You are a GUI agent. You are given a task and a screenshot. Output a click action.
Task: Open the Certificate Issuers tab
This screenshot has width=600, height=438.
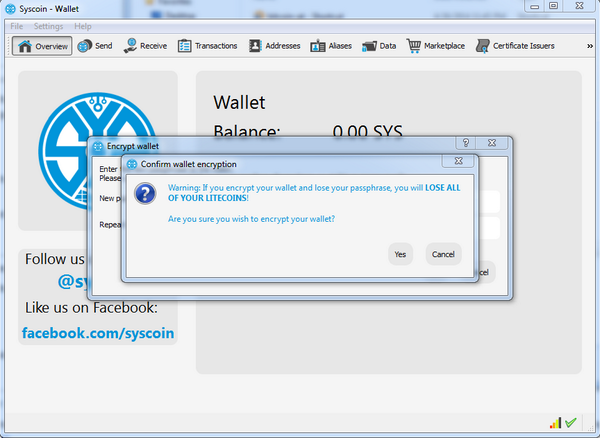515,46
